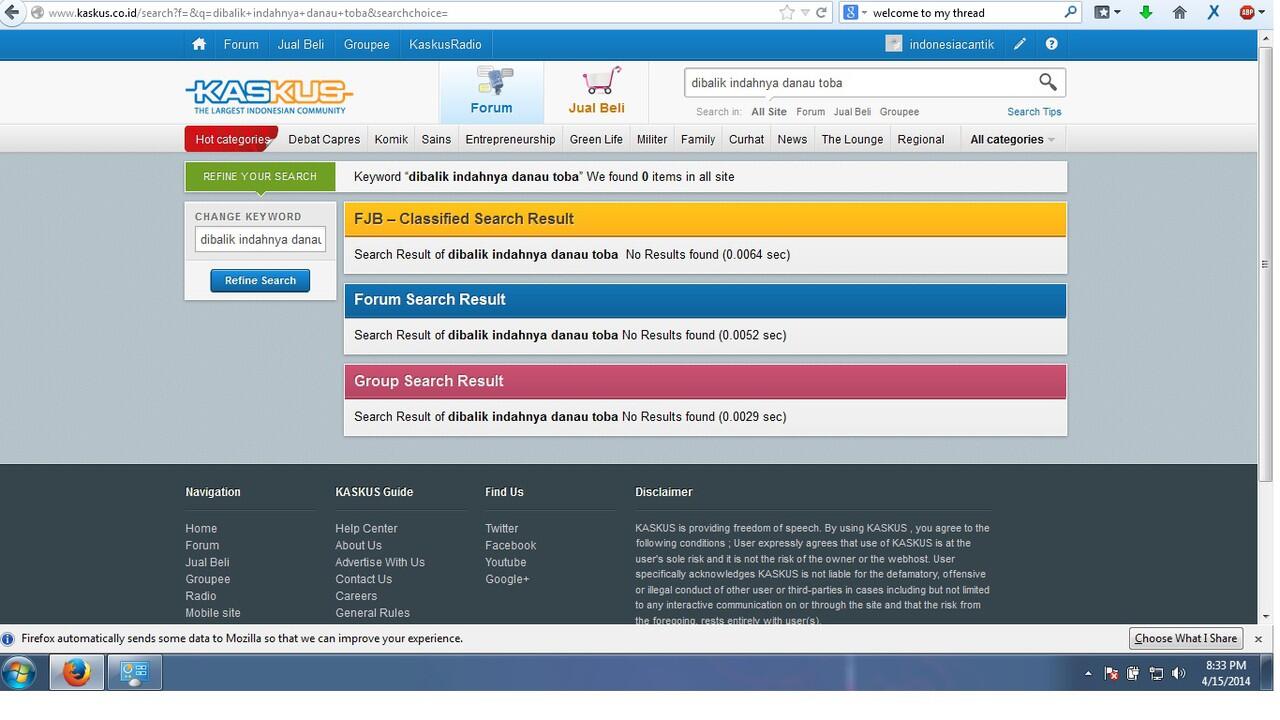
Task: Click the network tray icon
Action: coord(1156,673)
